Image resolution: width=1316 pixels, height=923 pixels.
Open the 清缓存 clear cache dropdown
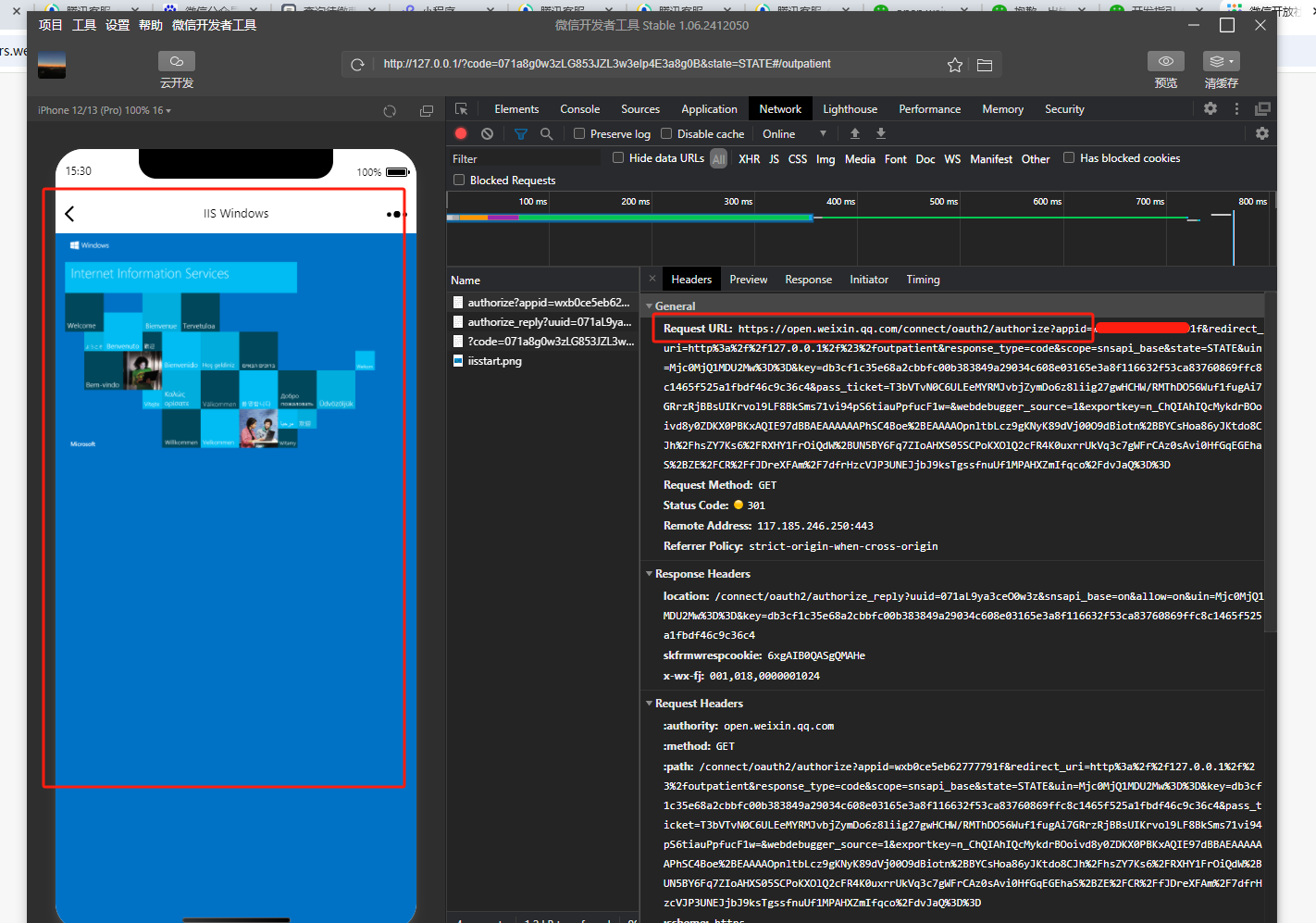point(1222,61)
